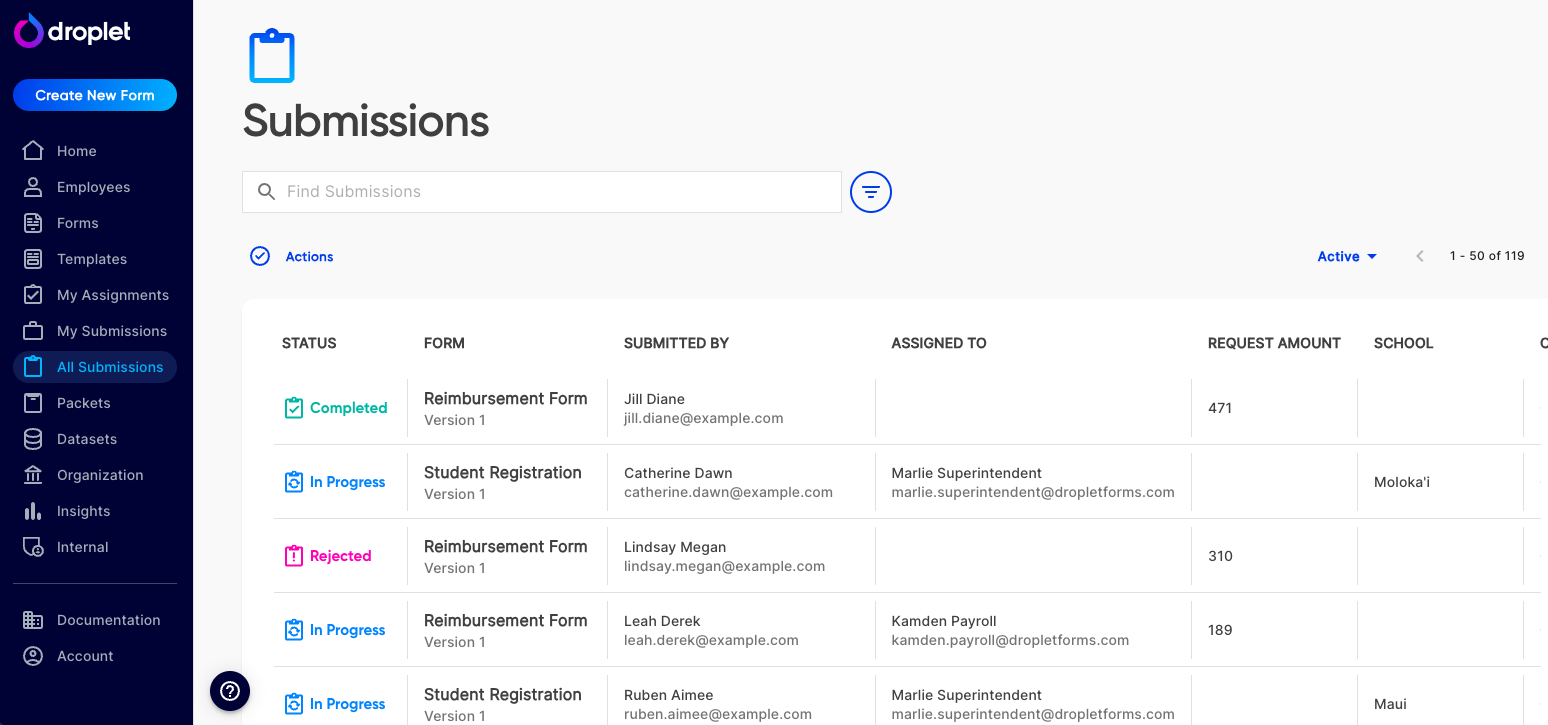The image size is (1548, 725).
Task: Click Student Registration in Catherine Dawn row
Action: pyautogui.click(x=503, y=472)
